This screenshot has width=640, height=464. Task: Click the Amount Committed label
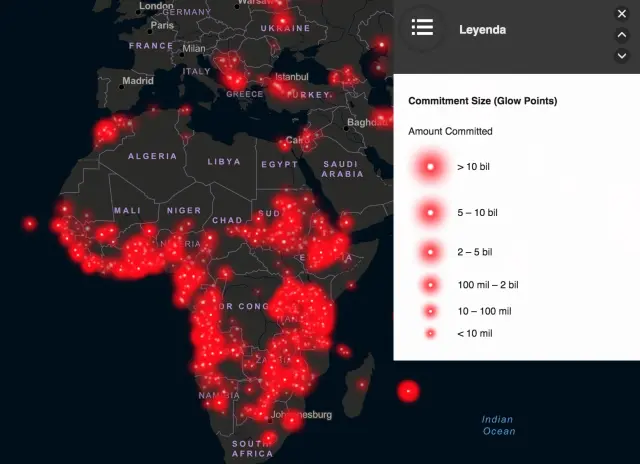[450, 131]
